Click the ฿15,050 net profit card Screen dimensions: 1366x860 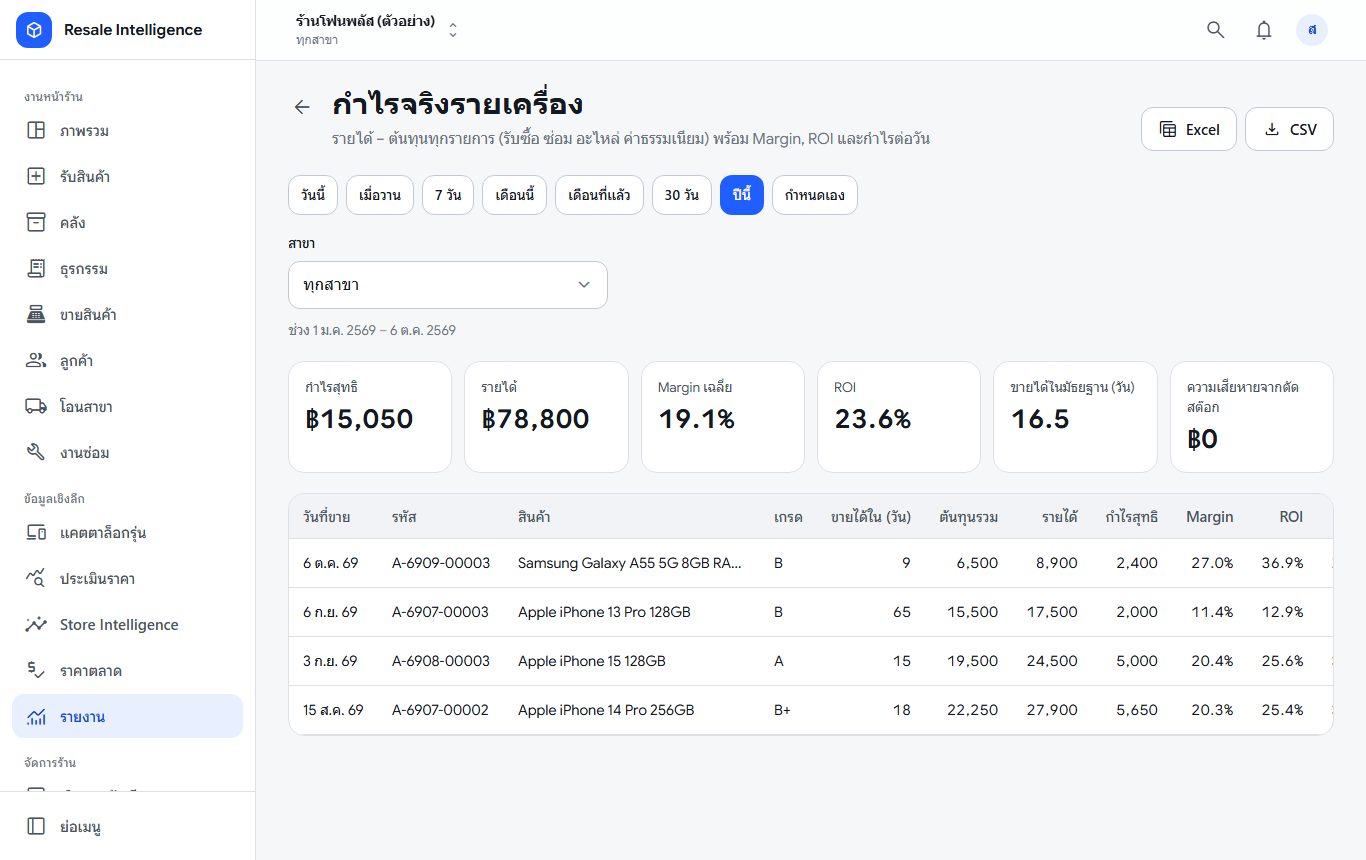tap(370, 417)
